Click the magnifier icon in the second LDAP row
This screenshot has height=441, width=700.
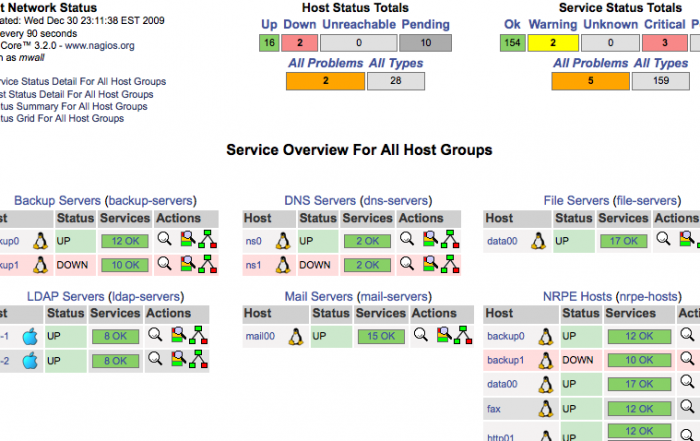tap(154, 360)
